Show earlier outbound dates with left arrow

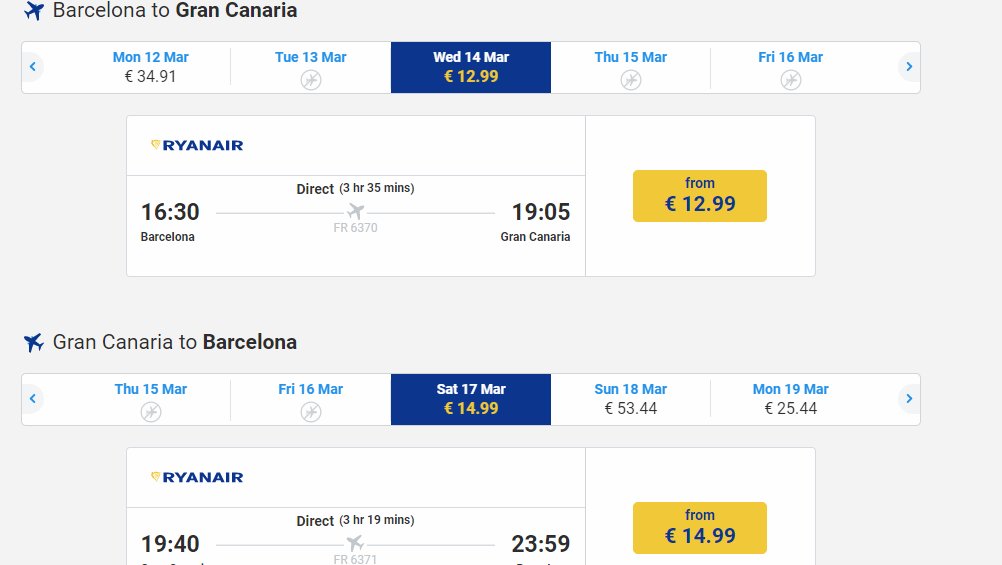[x=33, y=67]
